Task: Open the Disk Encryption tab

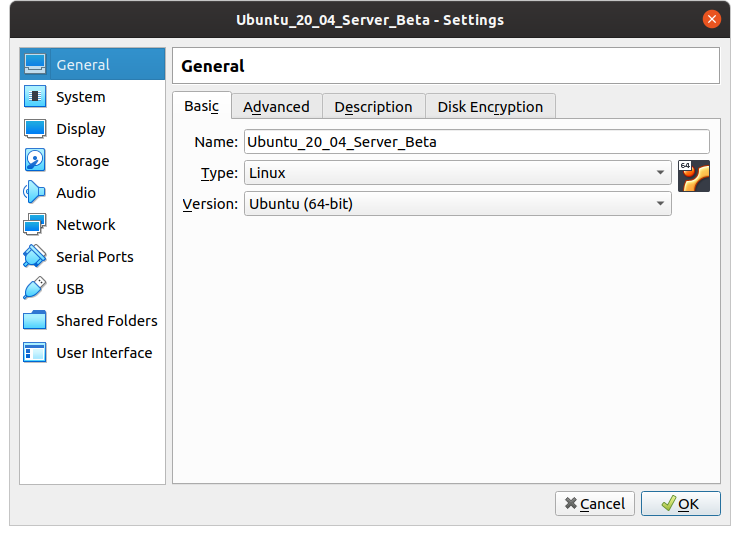Action: pyautogui.click(x=490, y=107)
